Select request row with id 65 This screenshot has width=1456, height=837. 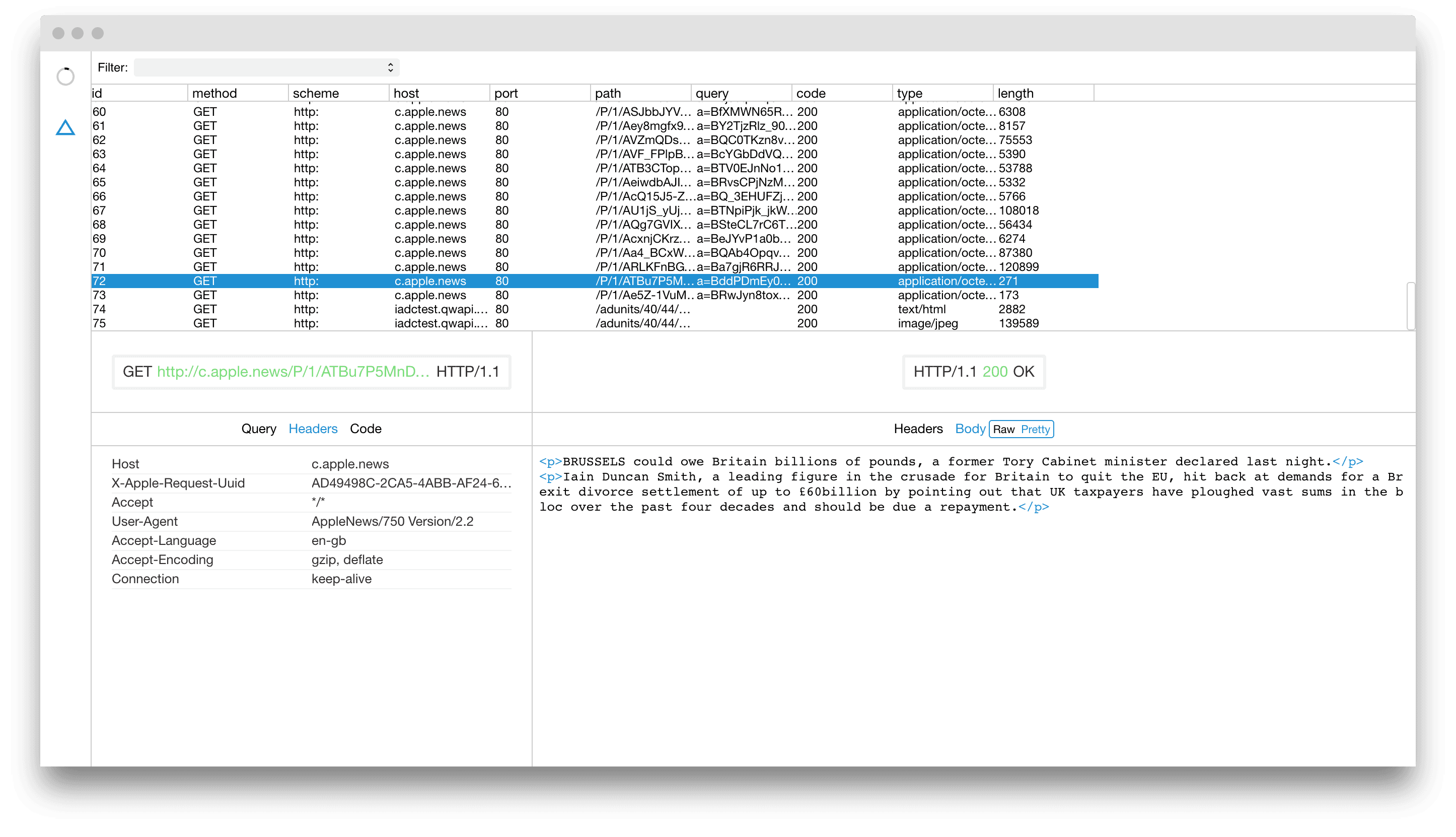point(595,182)
